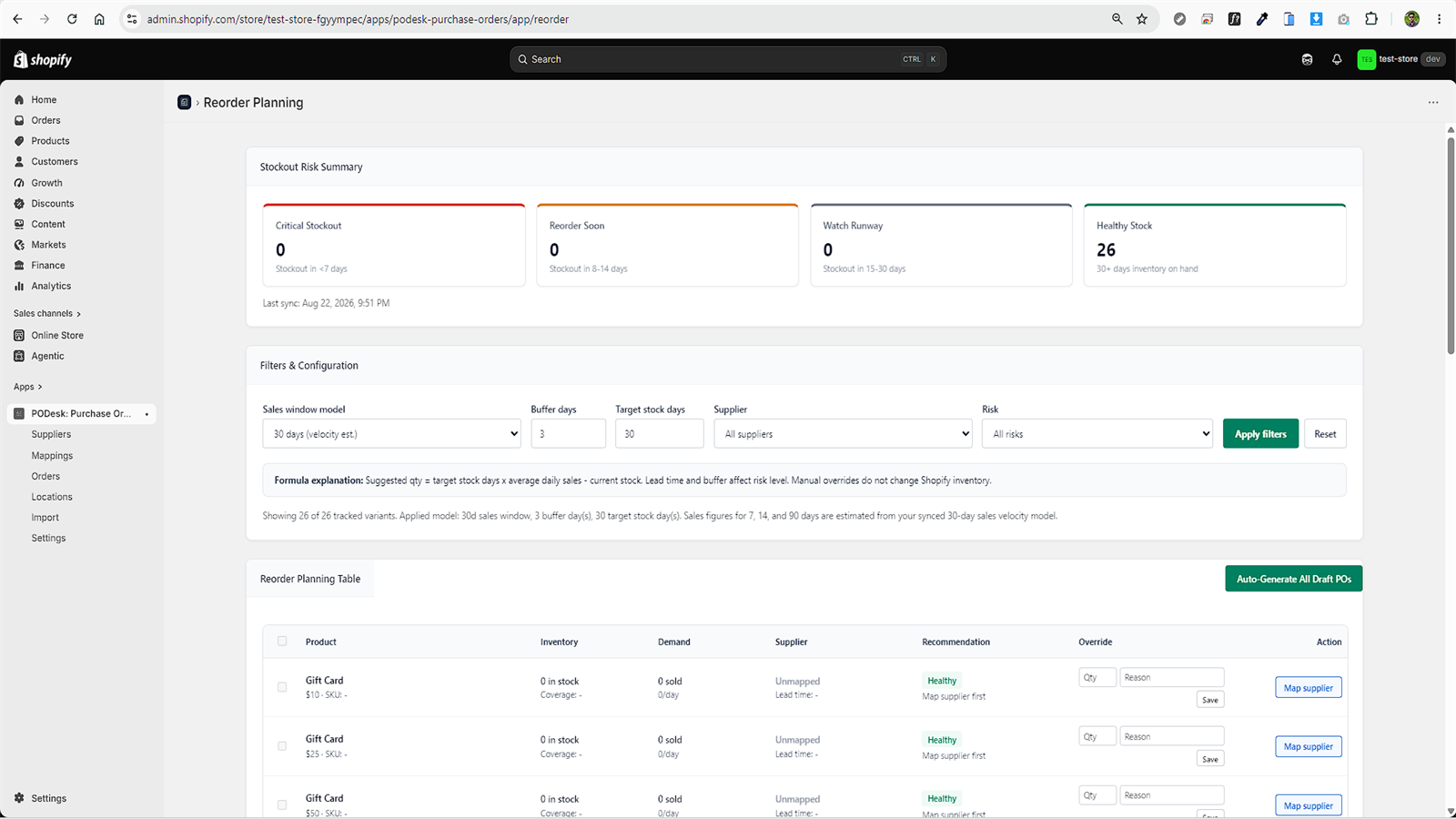Click the PODesk app icon in the breadcrumb
1456x819 pixels.
[x=184, y=102]
